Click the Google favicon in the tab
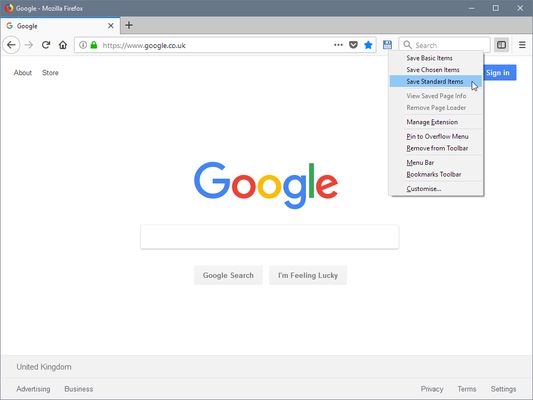 click(x=10, y=25)
